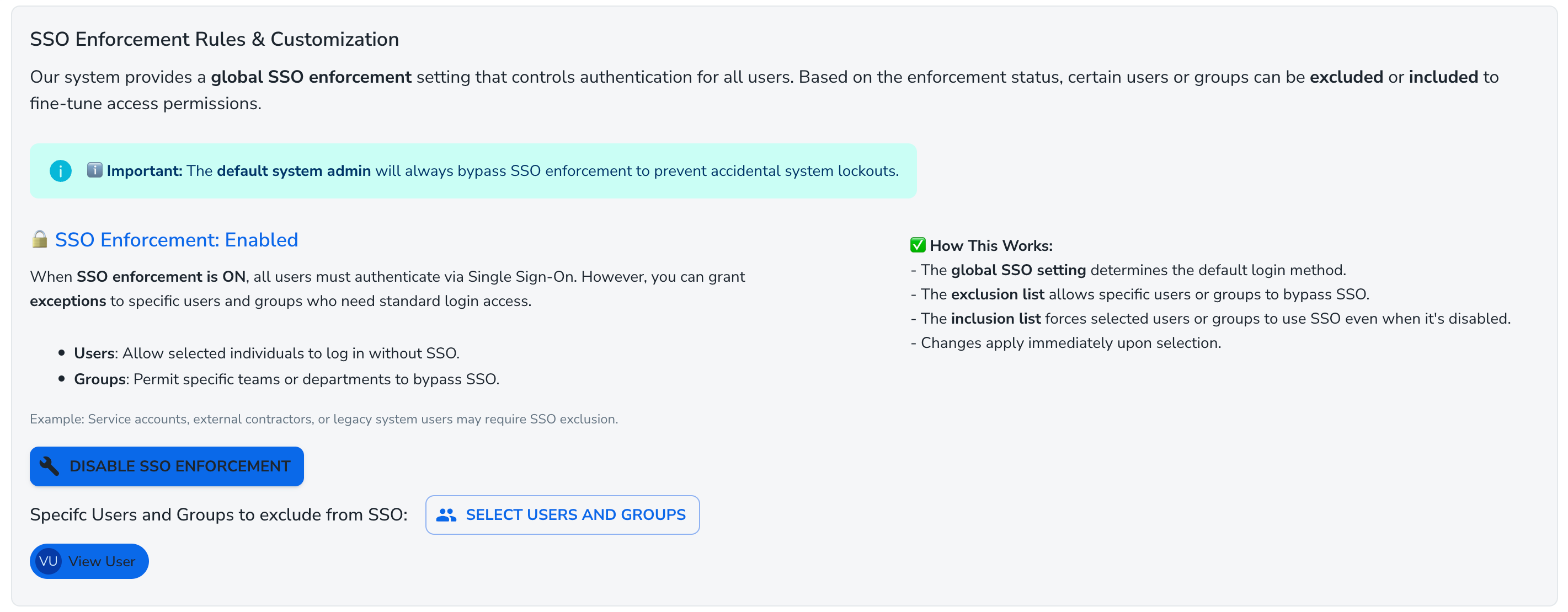
Task: Click the "SSO Enforcement Rules & Customization" title
Action: pyautogui.click(x=214, y=39)
